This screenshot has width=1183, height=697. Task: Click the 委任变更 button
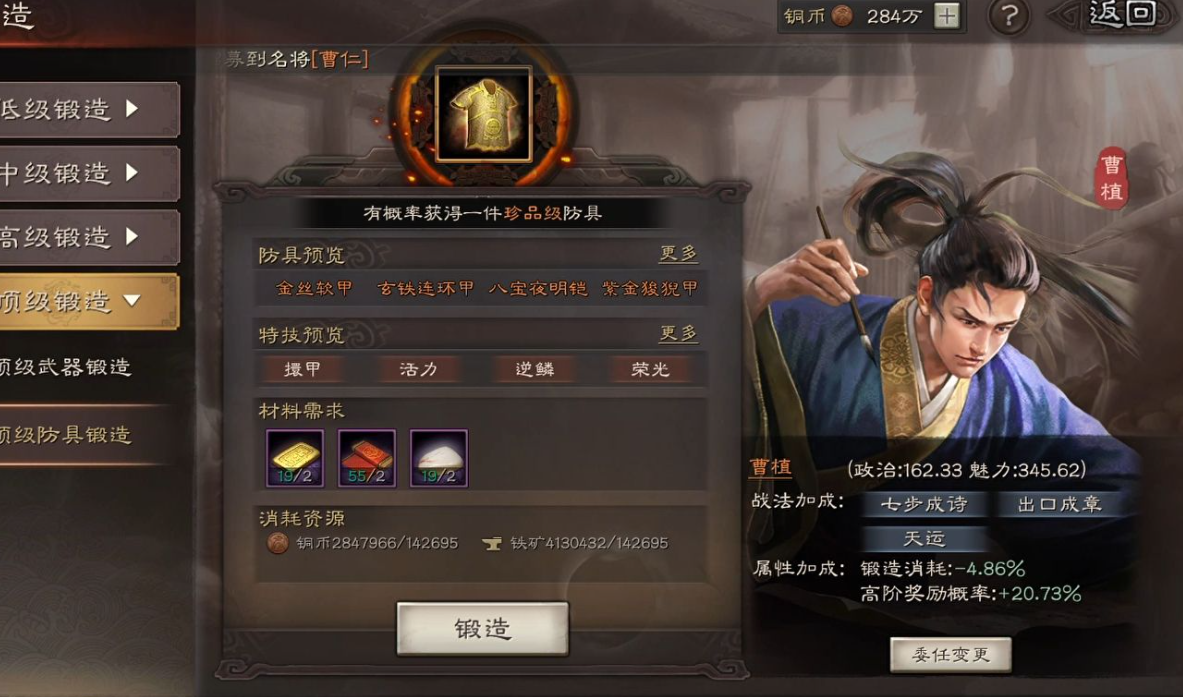[951, 655]
